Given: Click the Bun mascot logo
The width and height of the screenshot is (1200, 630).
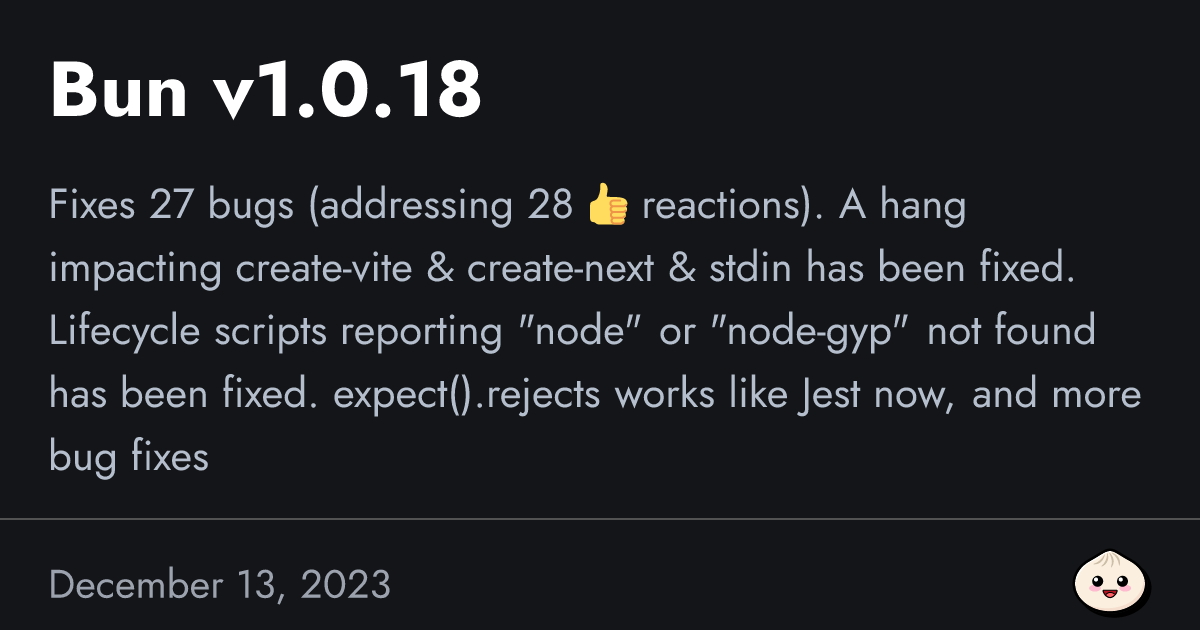Looking at the screenshot, I should (1112, 582).
